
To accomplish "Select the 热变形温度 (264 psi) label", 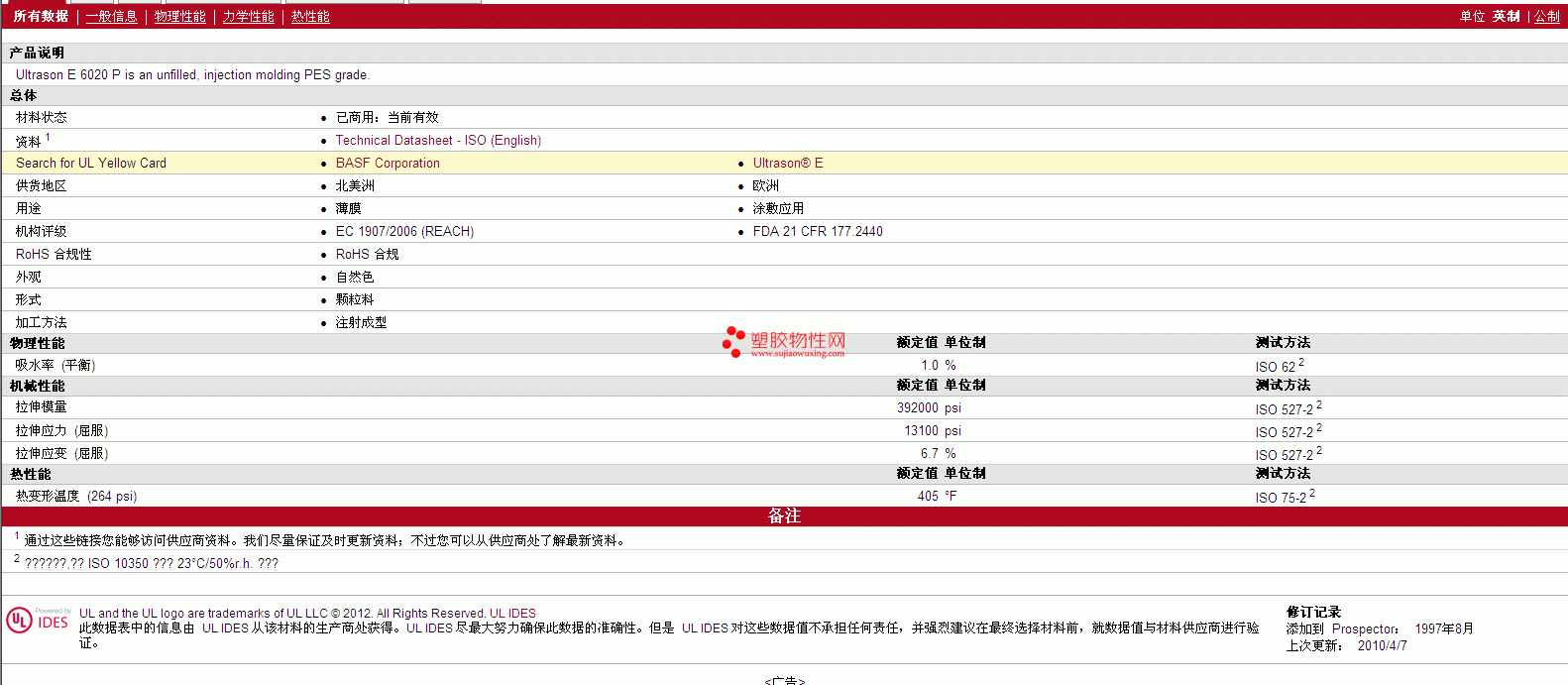I will [76, 497].
